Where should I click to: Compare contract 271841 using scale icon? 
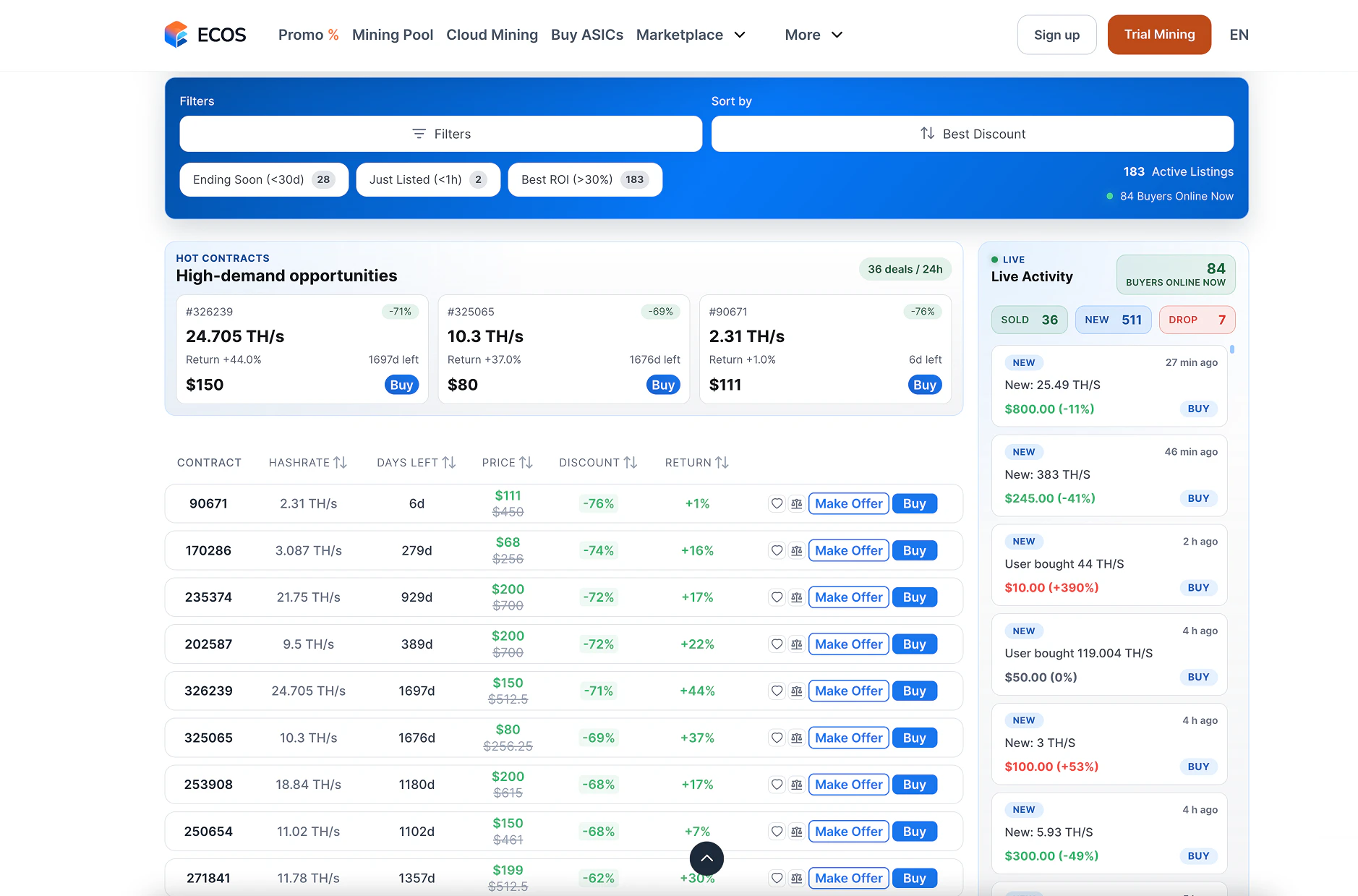pos(796,879)
